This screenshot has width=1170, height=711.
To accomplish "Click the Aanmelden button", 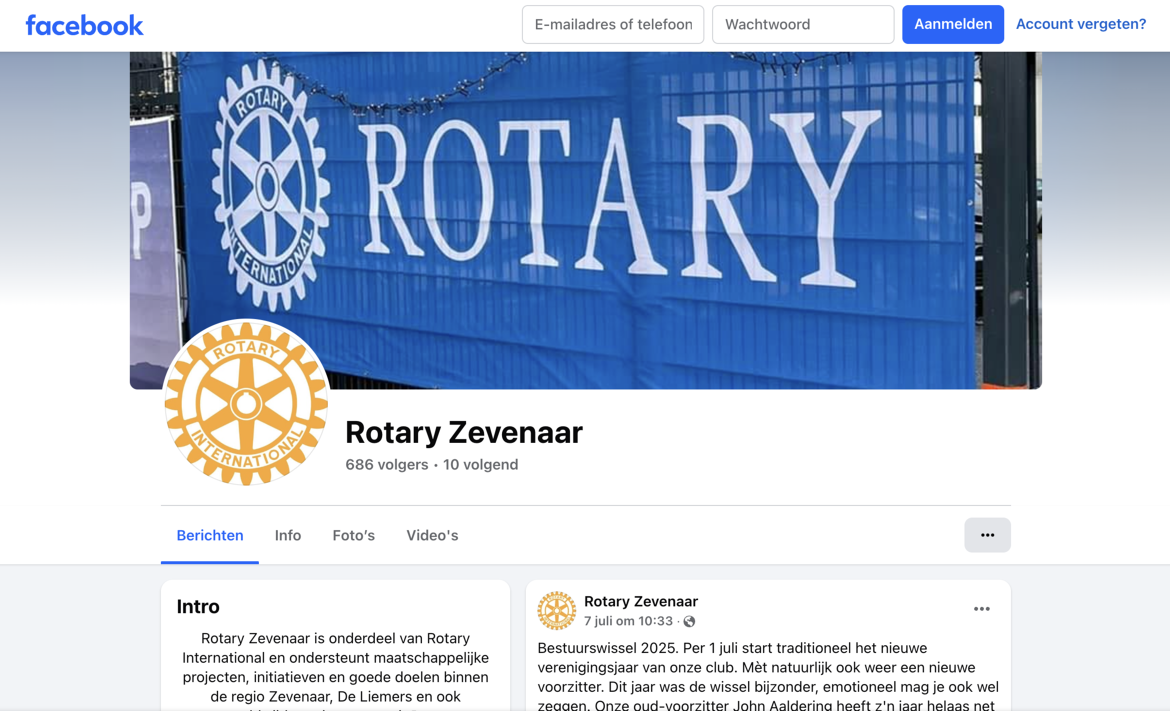I will tap(953, 24).
